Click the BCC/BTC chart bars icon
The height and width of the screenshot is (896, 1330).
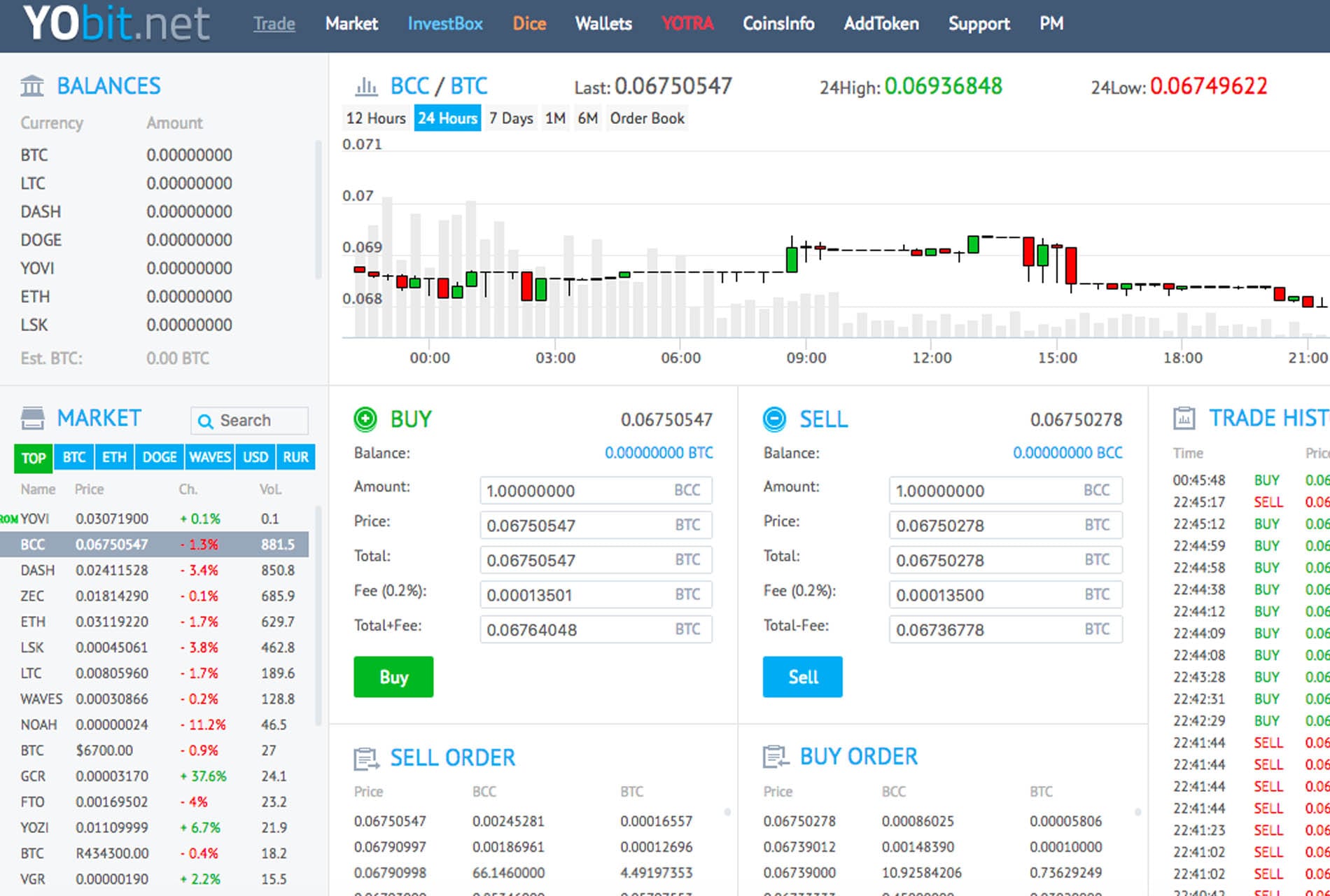click(x=366, y=87)
